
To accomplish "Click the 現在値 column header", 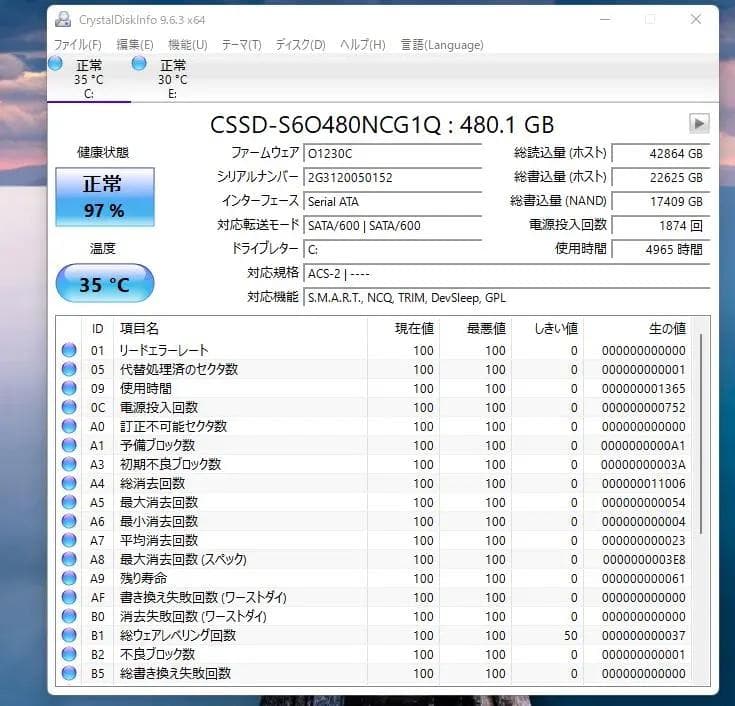I will click(x=403, y=328).
